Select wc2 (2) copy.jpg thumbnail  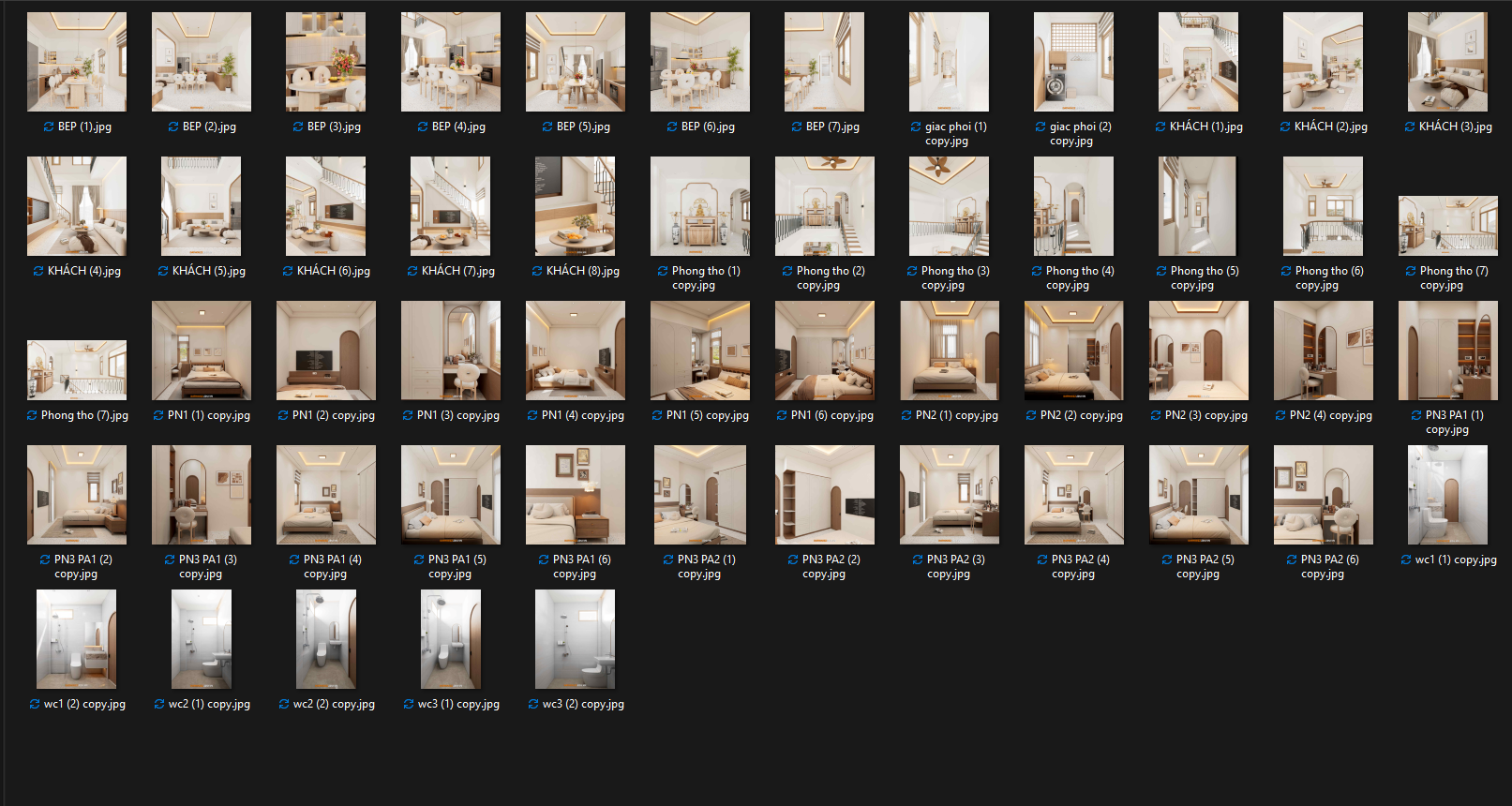pyautogui.click(x=326, y=639)
